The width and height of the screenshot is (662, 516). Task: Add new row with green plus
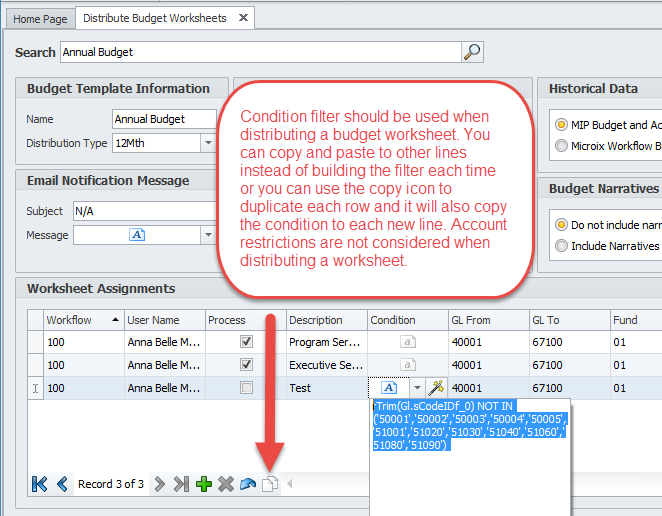click(x=204, y=484)
